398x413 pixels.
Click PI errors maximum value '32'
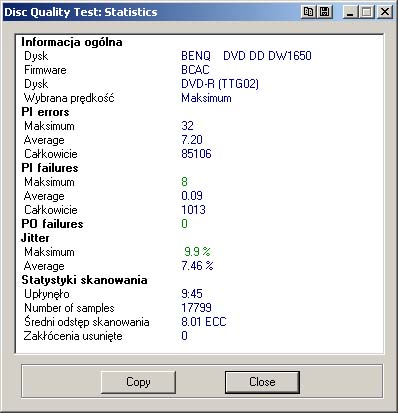[187, 126]
